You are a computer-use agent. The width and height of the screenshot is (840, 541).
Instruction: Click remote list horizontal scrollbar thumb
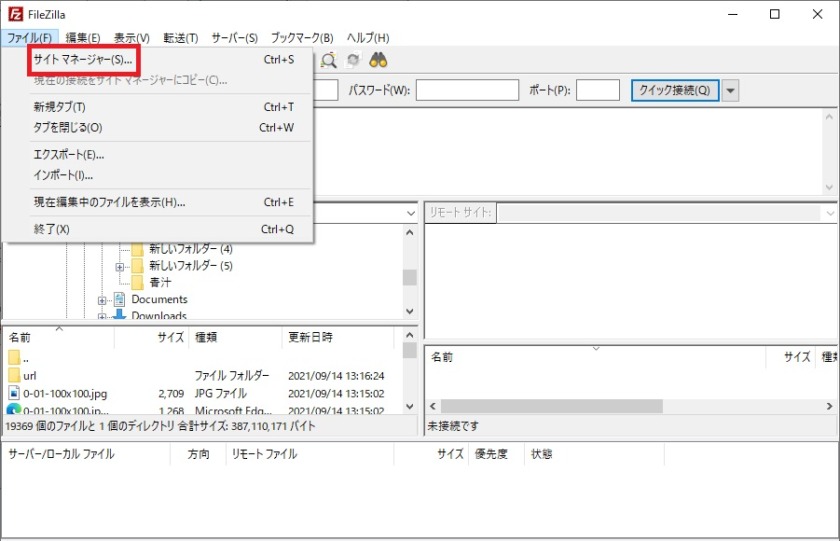pyautogui.click(x=552, y=406)
